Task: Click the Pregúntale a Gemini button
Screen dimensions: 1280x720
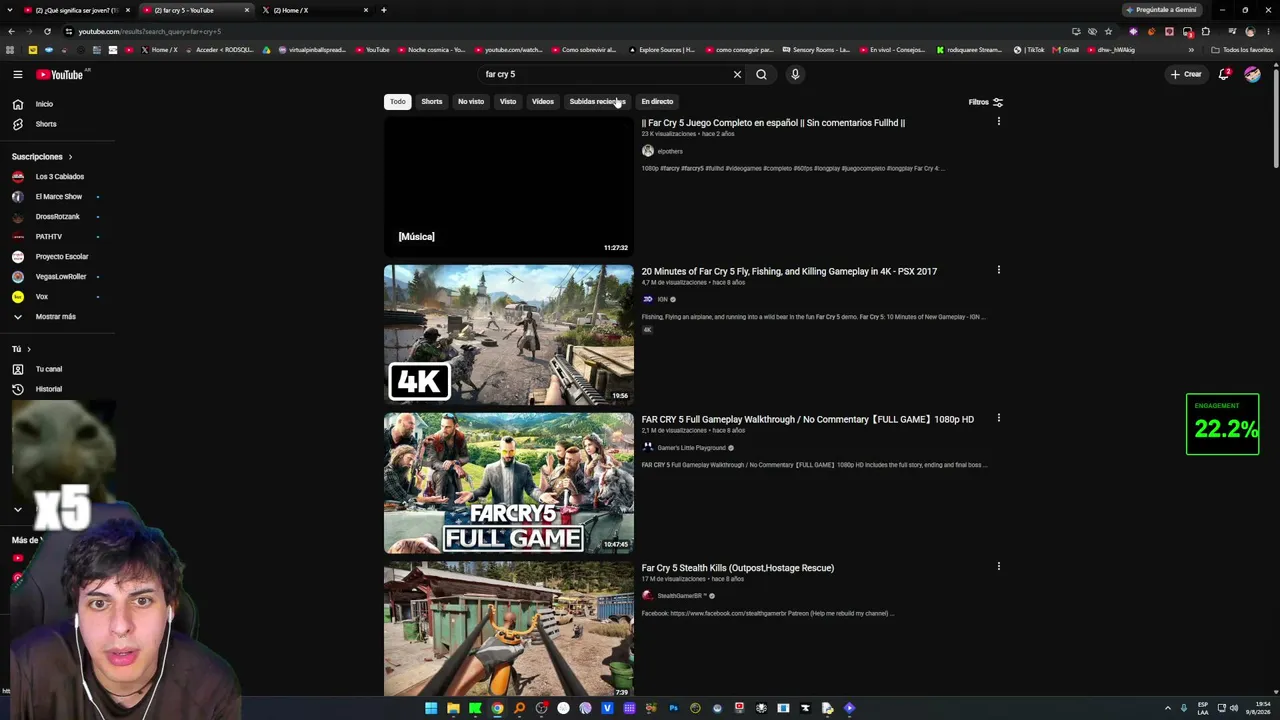Action: 1161,10
